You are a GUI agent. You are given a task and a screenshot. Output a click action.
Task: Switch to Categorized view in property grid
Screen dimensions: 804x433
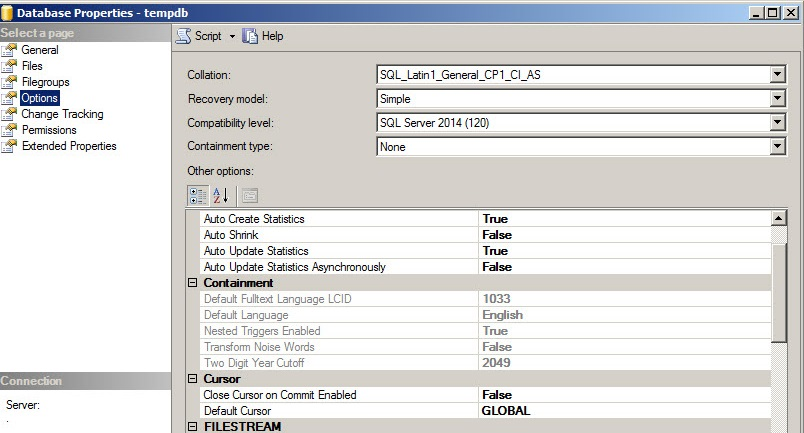point(198,195)
